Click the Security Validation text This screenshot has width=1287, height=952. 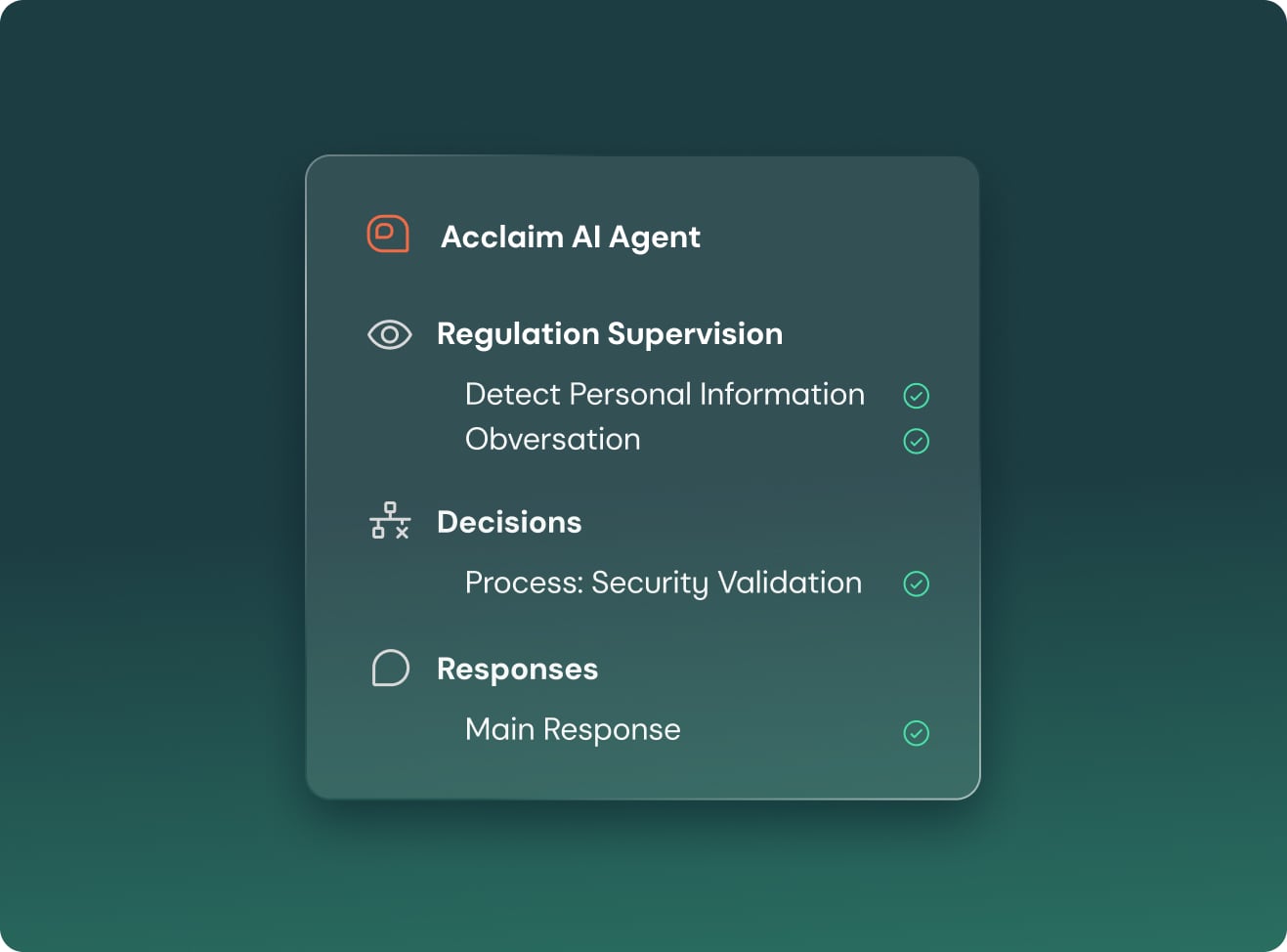click(x=727, y=584)
